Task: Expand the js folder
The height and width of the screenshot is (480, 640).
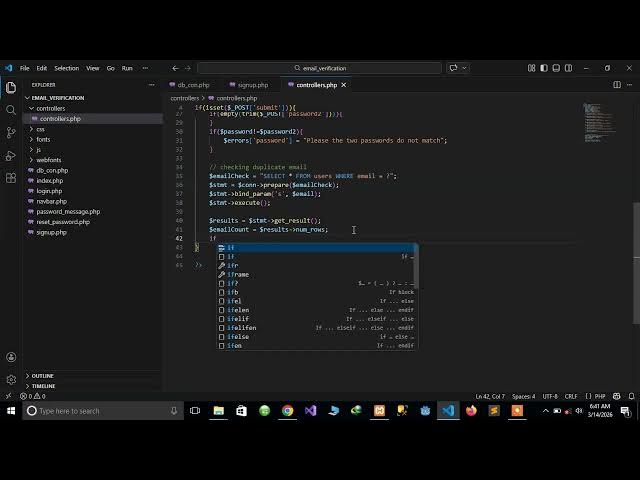Action: click(x=38, y=150)
